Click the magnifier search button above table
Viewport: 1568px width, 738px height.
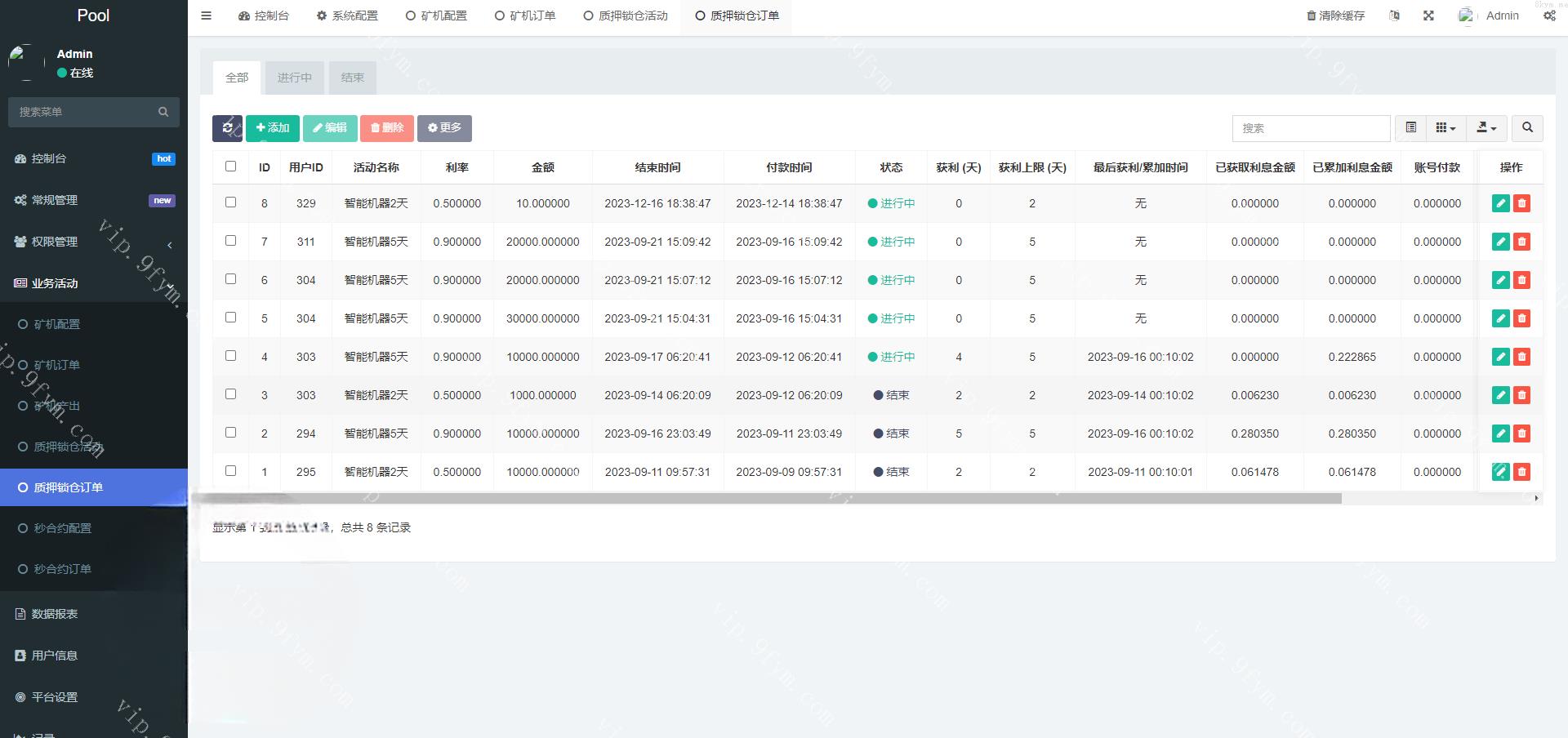pyautogui.click(x=1527, y=128)
